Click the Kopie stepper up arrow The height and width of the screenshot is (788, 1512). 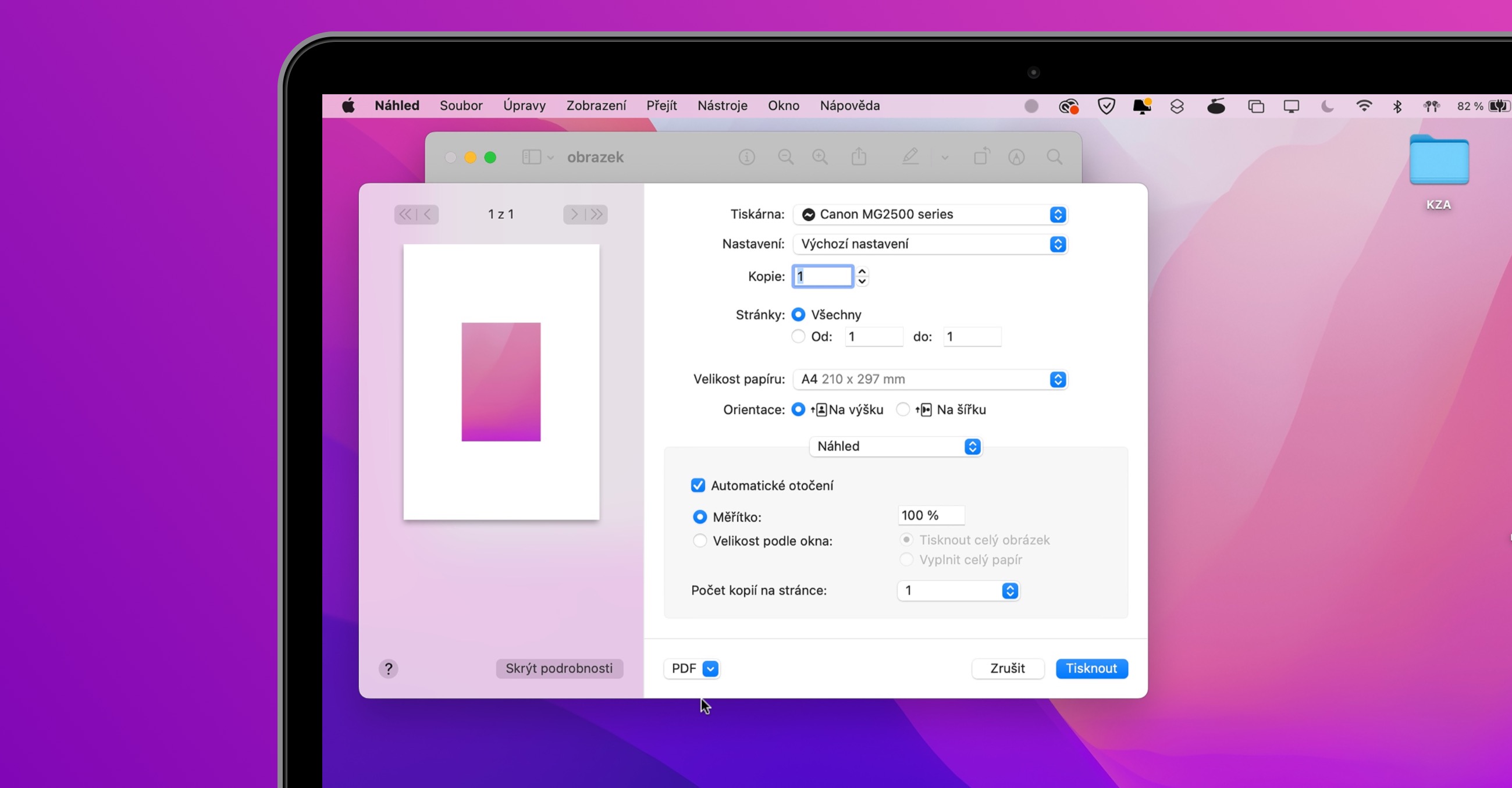(862, 272)
